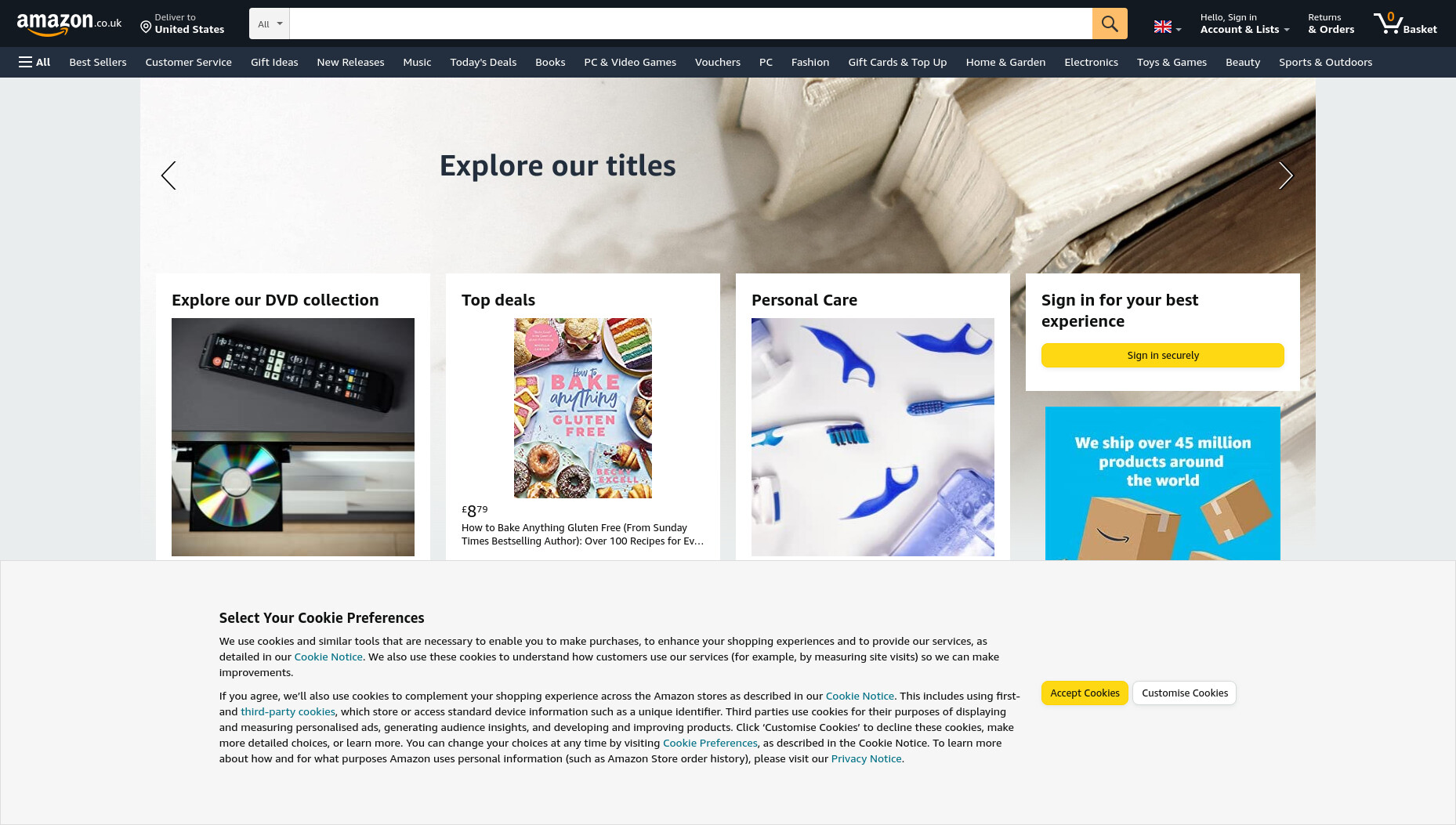Image resolution: width=1456 pixels, height=825 pixels.
Task: Open the Today's Deals nav item
Action: pos(483,62)
